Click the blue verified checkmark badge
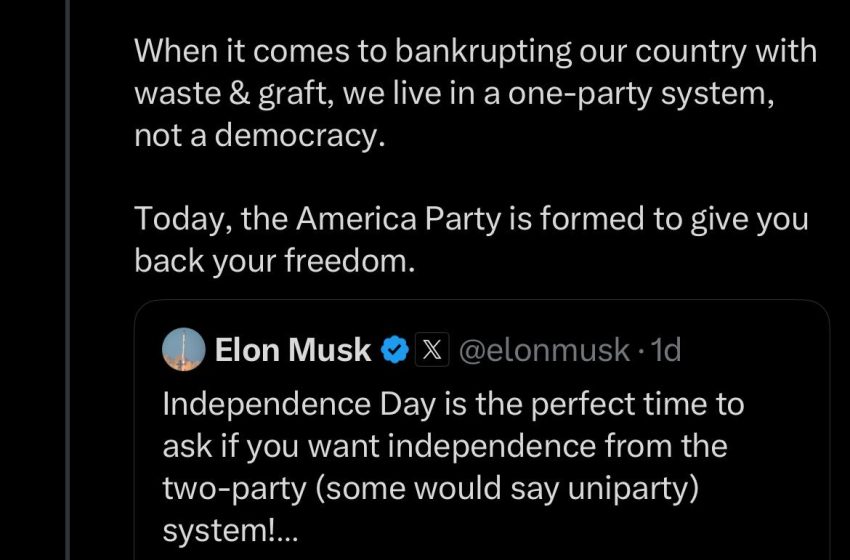Viewport: 850px width, 560px height. pos(395,350)
